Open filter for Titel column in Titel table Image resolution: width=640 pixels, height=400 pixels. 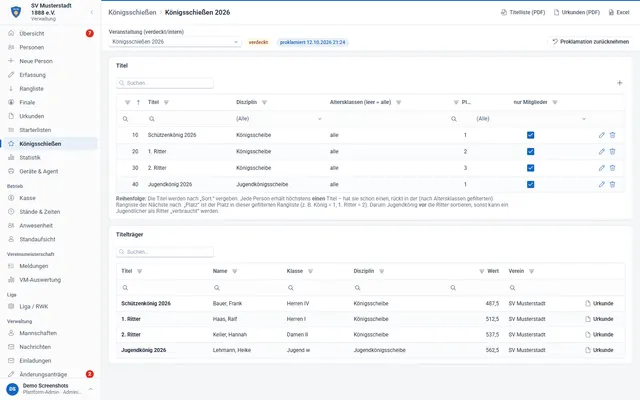(166, 102)
